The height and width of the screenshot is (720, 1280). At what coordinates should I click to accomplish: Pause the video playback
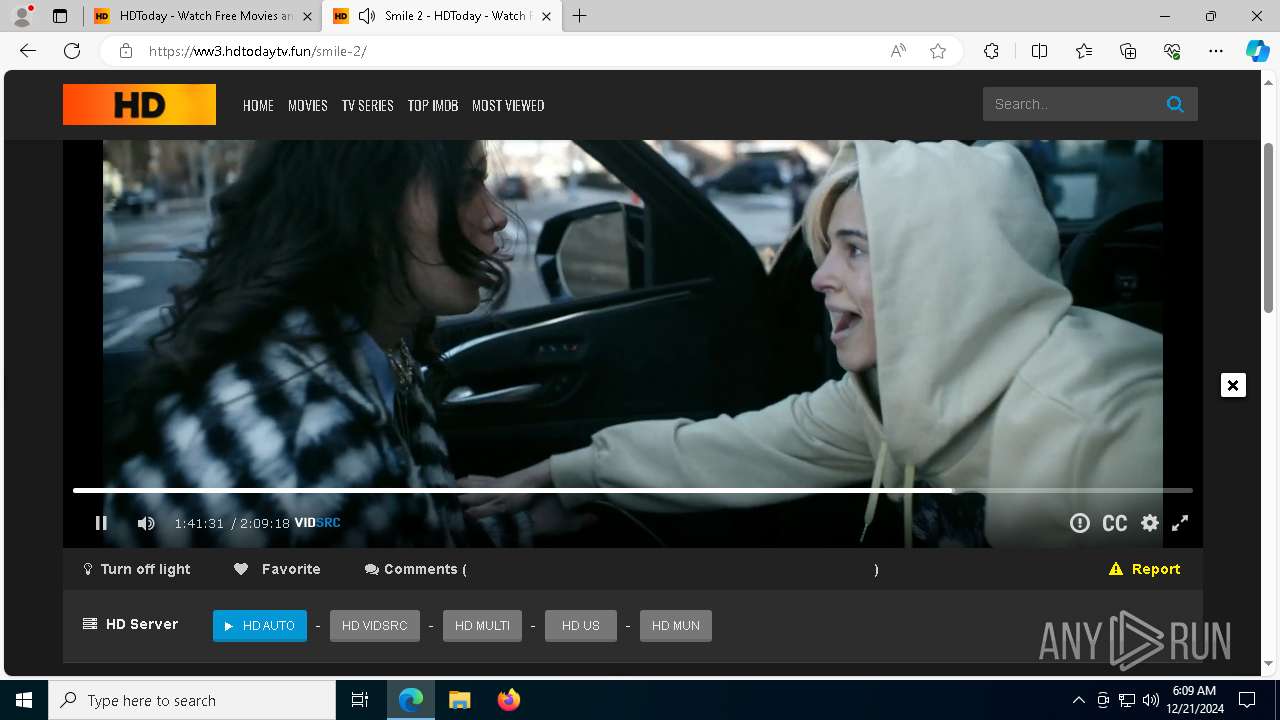(x=101, y=523)
